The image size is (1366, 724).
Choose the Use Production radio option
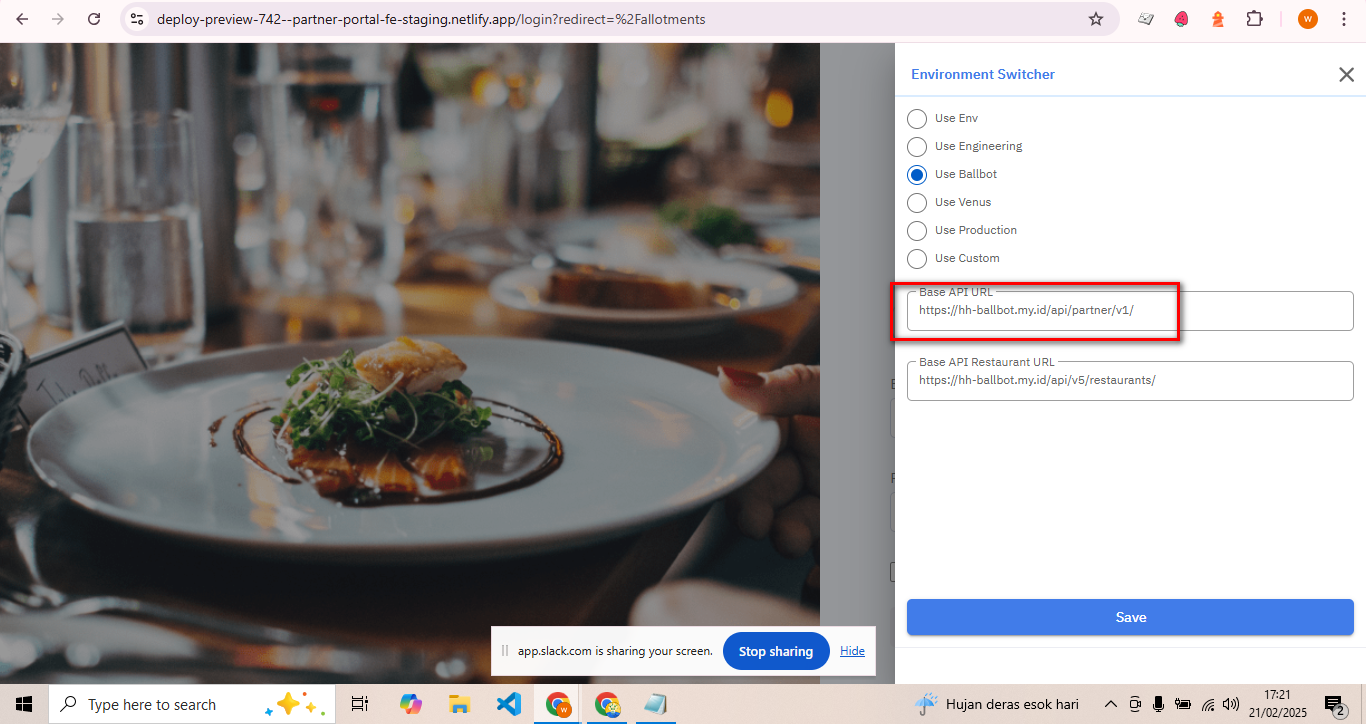tap(917, 231)
